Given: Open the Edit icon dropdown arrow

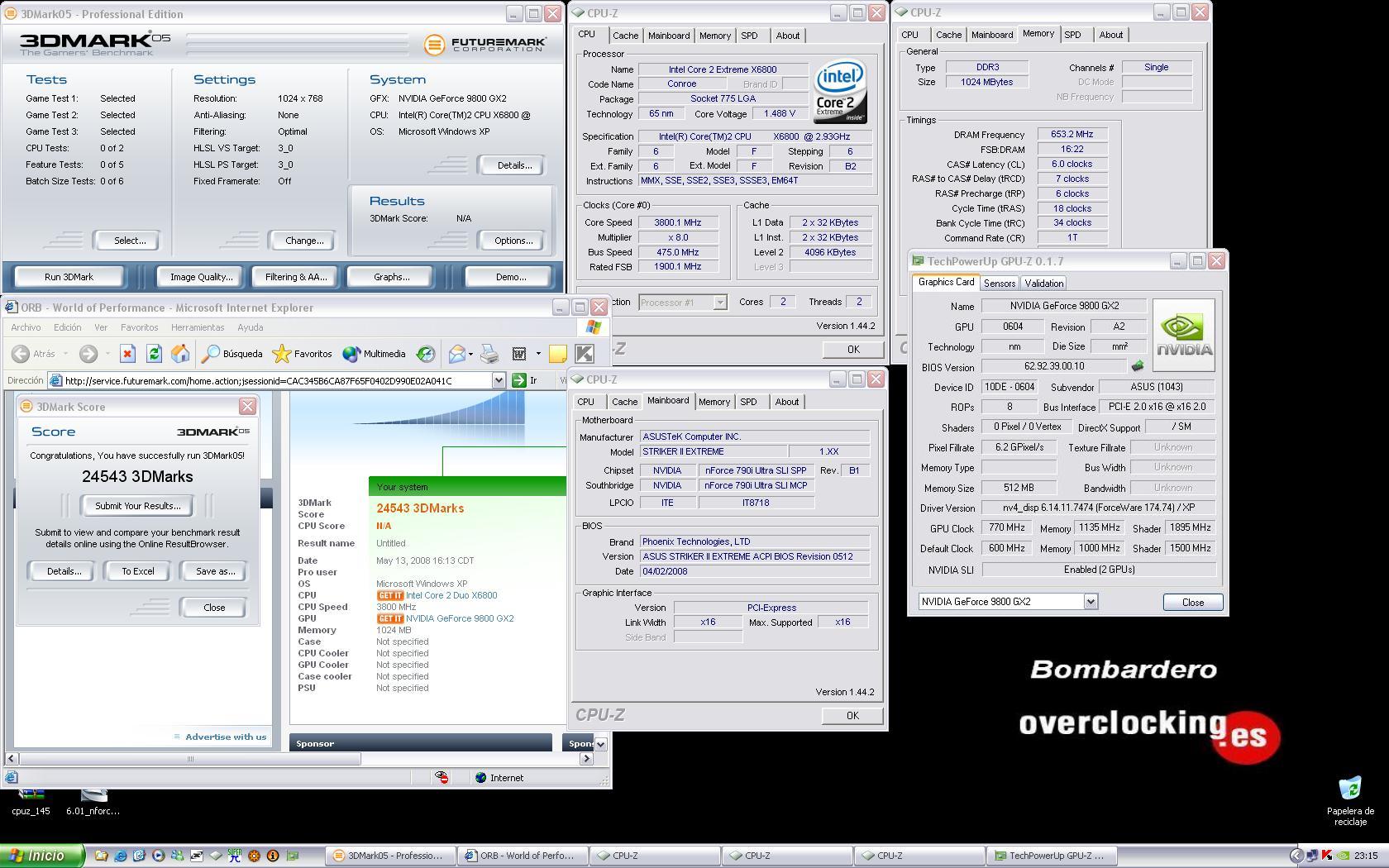Looking at the screenshot, I should coord(538,354).
